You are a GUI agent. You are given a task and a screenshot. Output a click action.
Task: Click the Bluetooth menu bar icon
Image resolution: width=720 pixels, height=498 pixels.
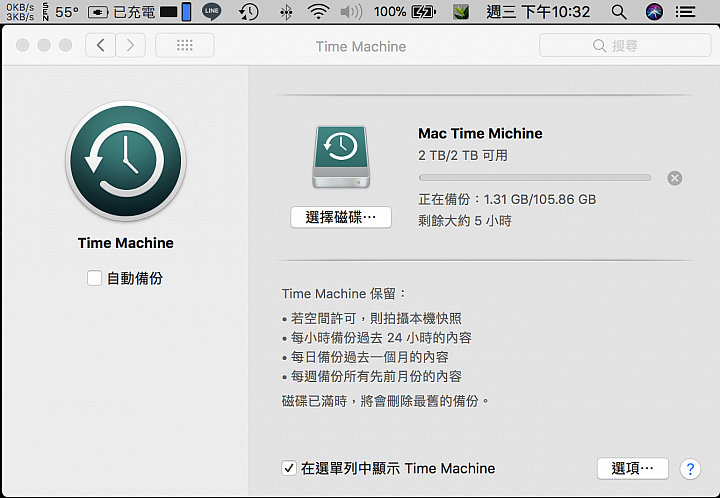tap(286, 12)
